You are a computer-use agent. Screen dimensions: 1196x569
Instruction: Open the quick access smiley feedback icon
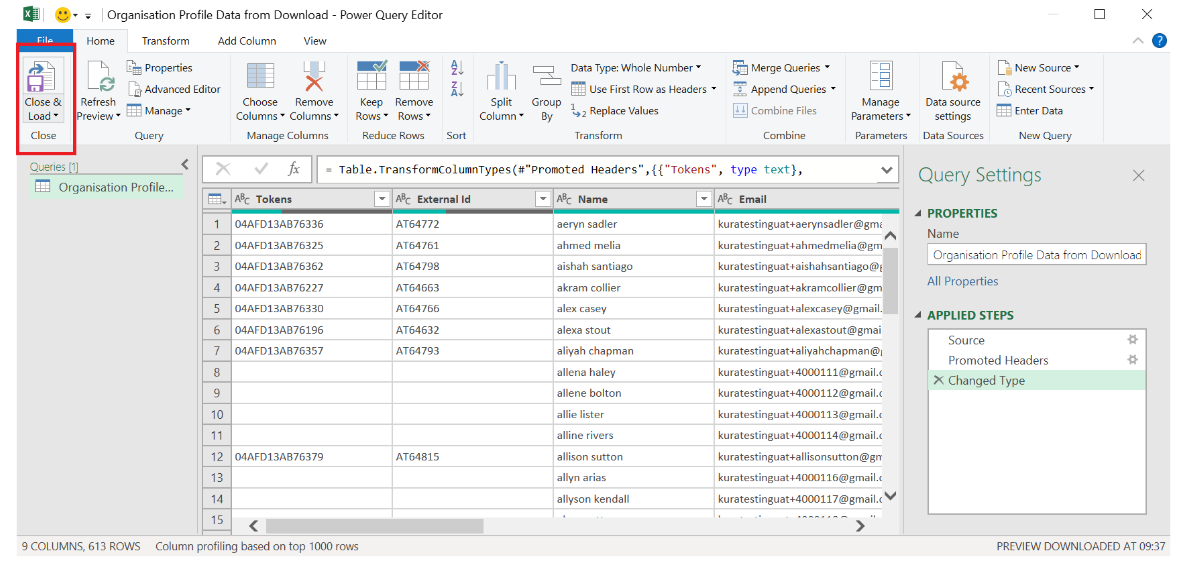pos(63,14)
